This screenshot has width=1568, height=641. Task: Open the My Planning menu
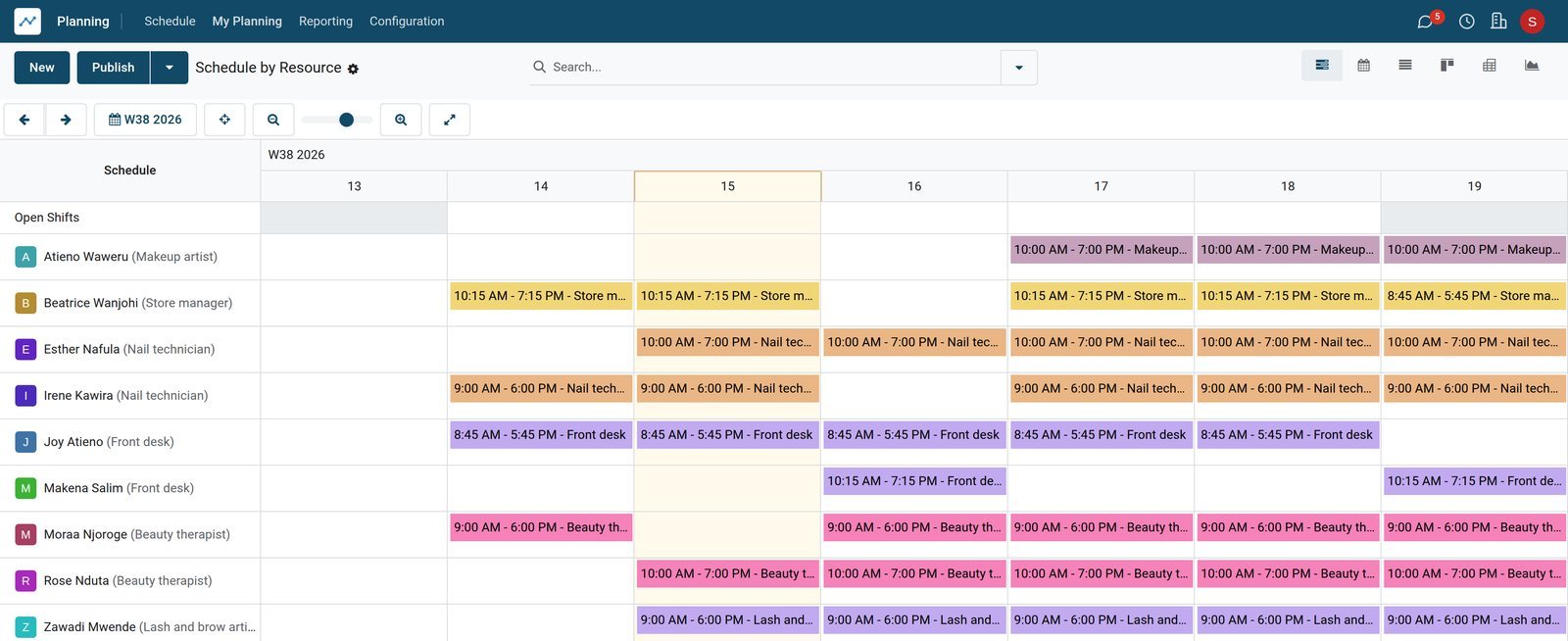247,21
